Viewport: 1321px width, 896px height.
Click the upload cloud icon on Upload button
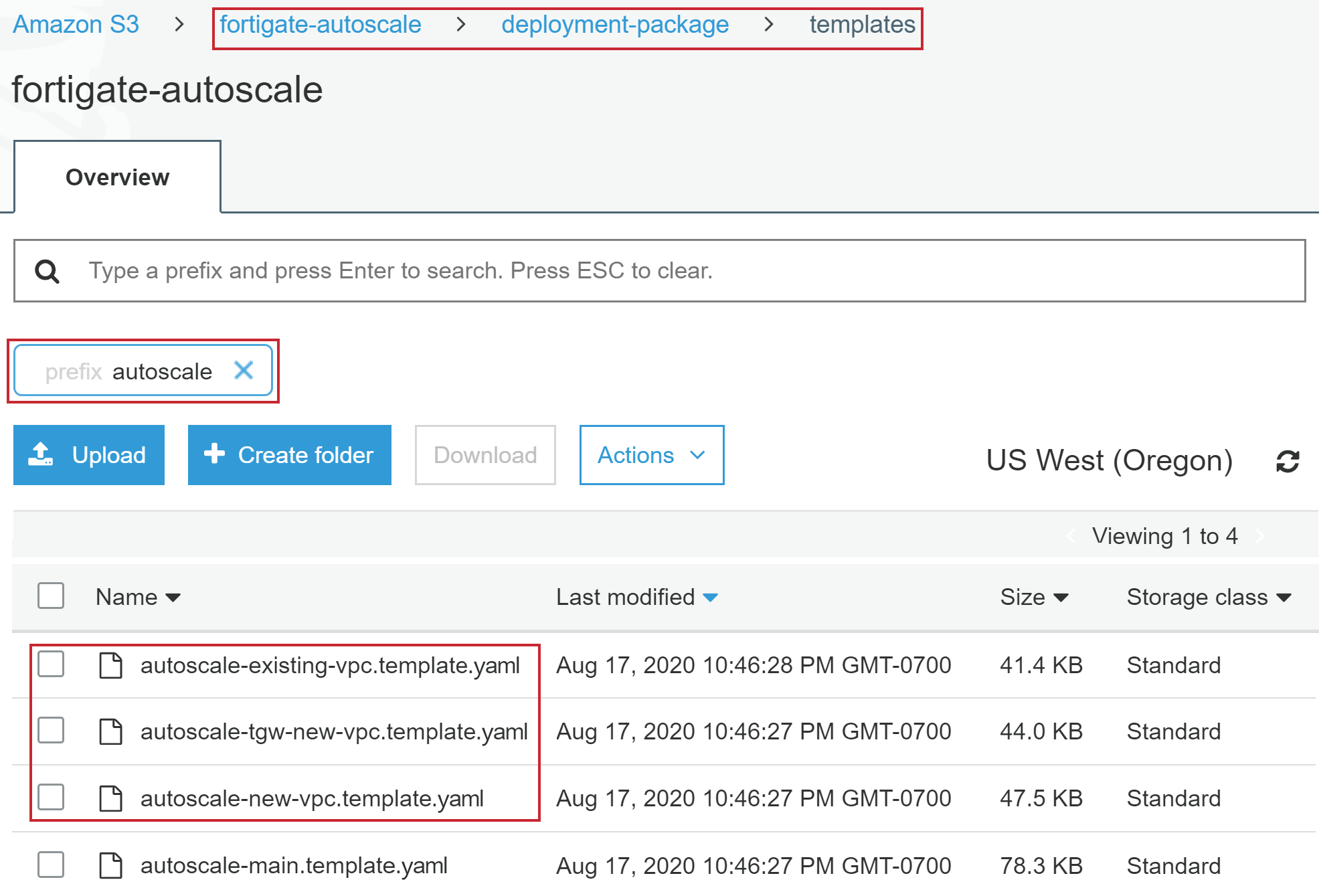coord(42,455)
